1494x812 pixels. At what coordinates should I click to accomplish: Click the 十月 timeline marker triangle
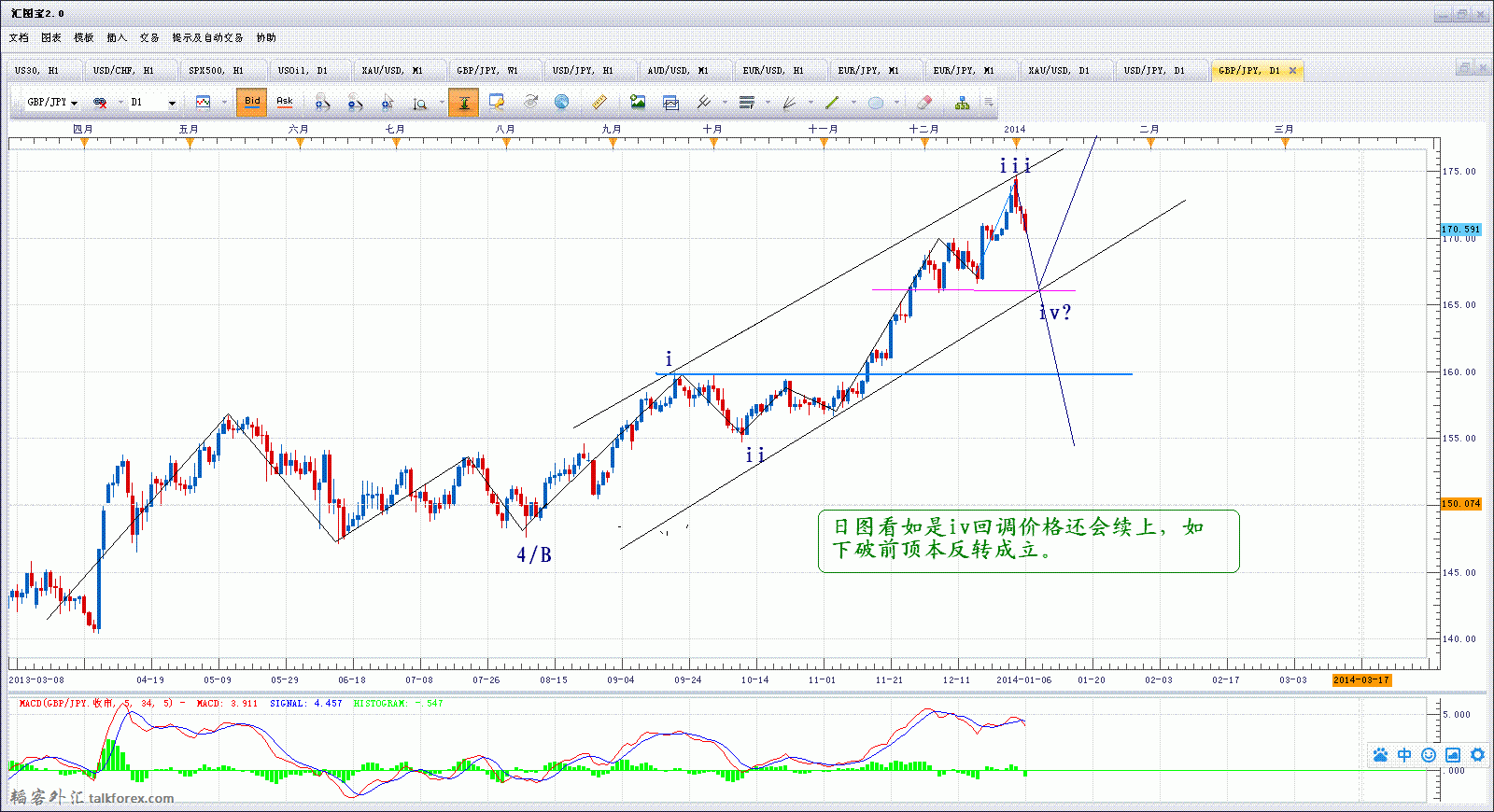point(713,143)
